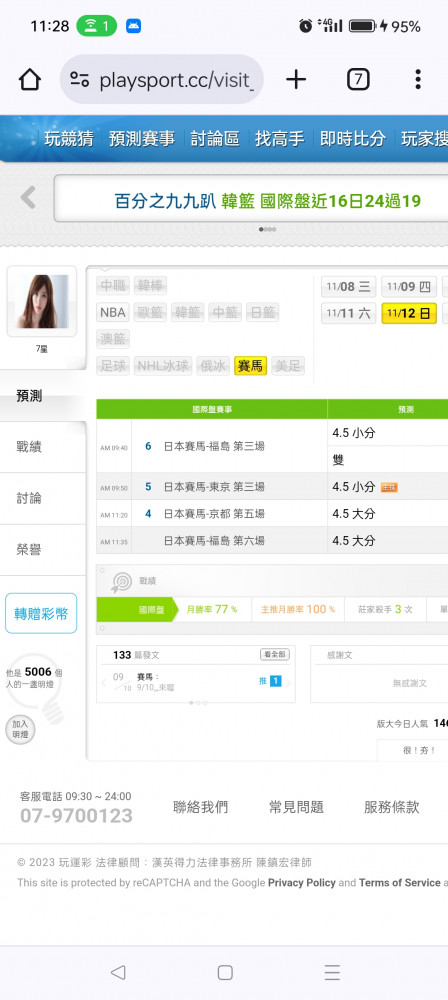Select the 美足 league filter
The width and height of the screenshot is (448, 1000).
point(288,365)
